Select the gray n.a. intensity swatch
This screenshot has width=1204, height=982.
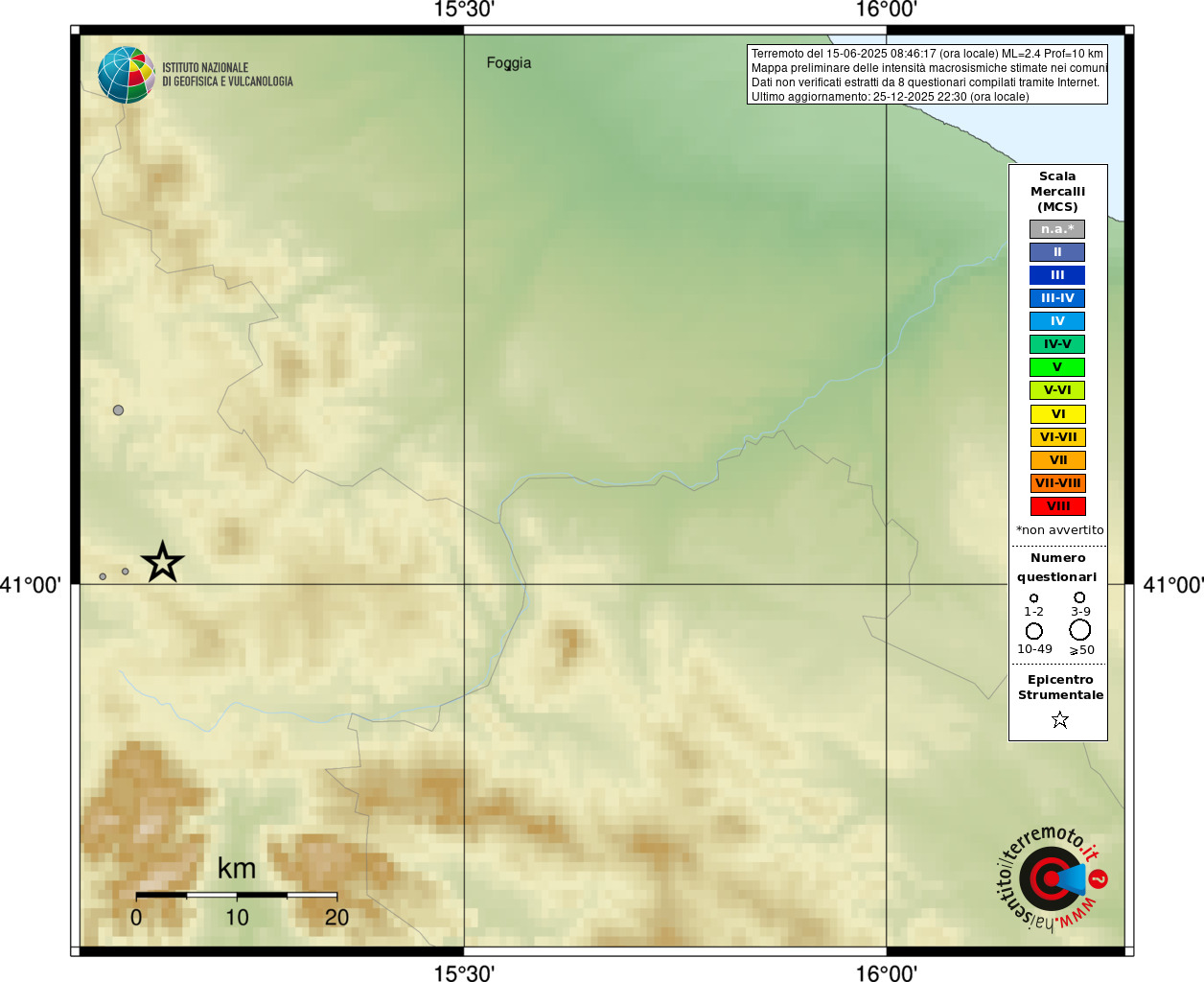pyautogui.click(x=1057, y=229)
